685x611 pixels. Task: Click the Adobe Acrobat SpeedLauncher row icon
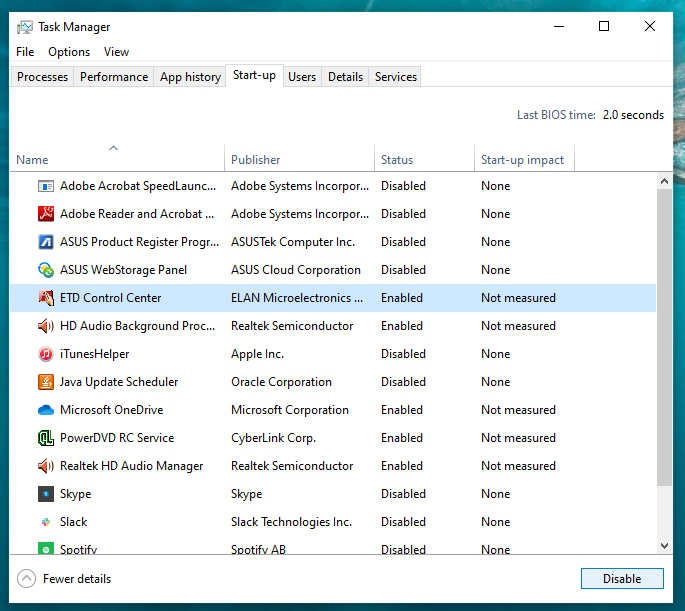[x=46, y=186]
